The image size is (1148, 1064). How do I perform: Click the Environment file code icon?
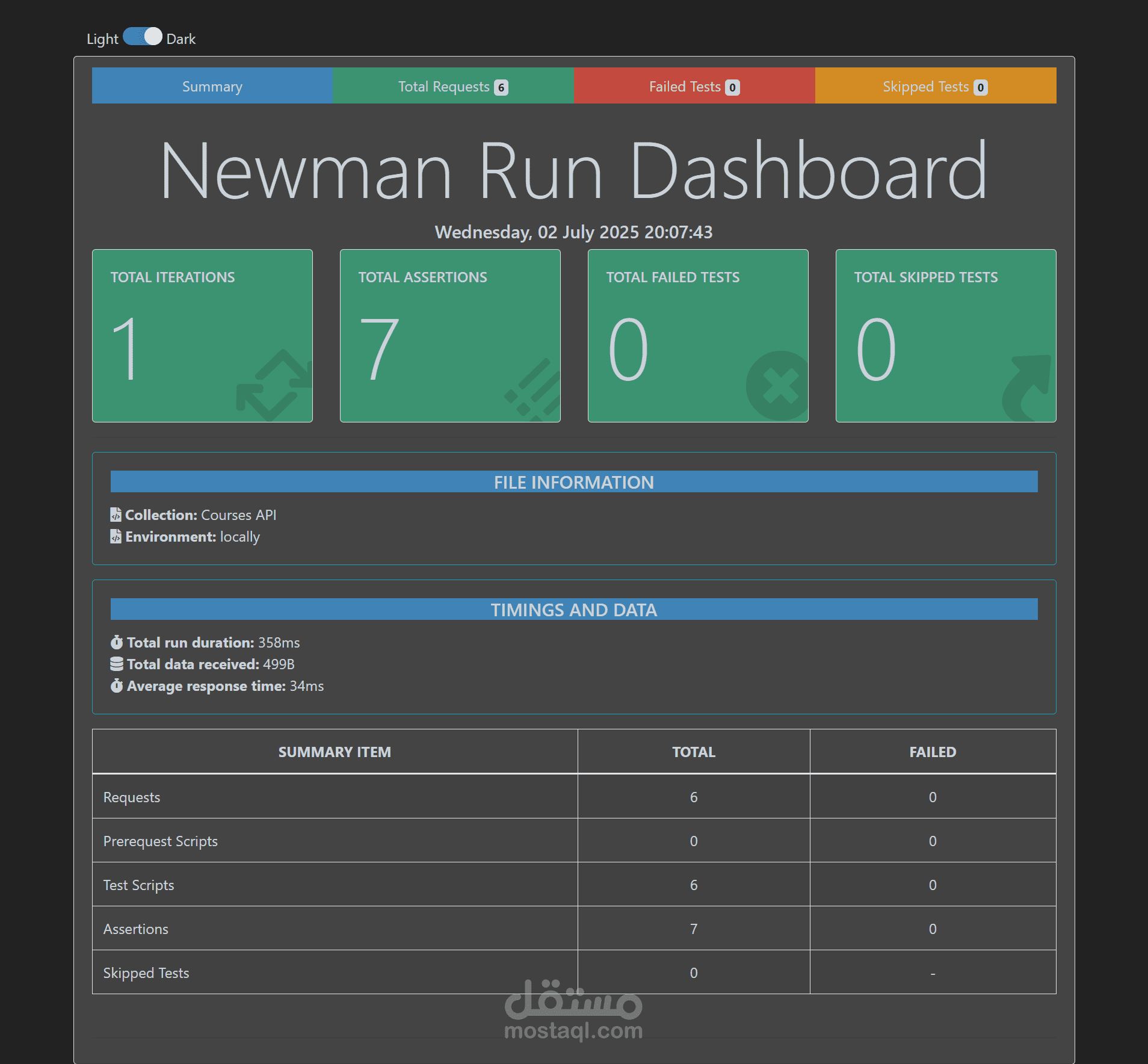click(x=116, y=536)
